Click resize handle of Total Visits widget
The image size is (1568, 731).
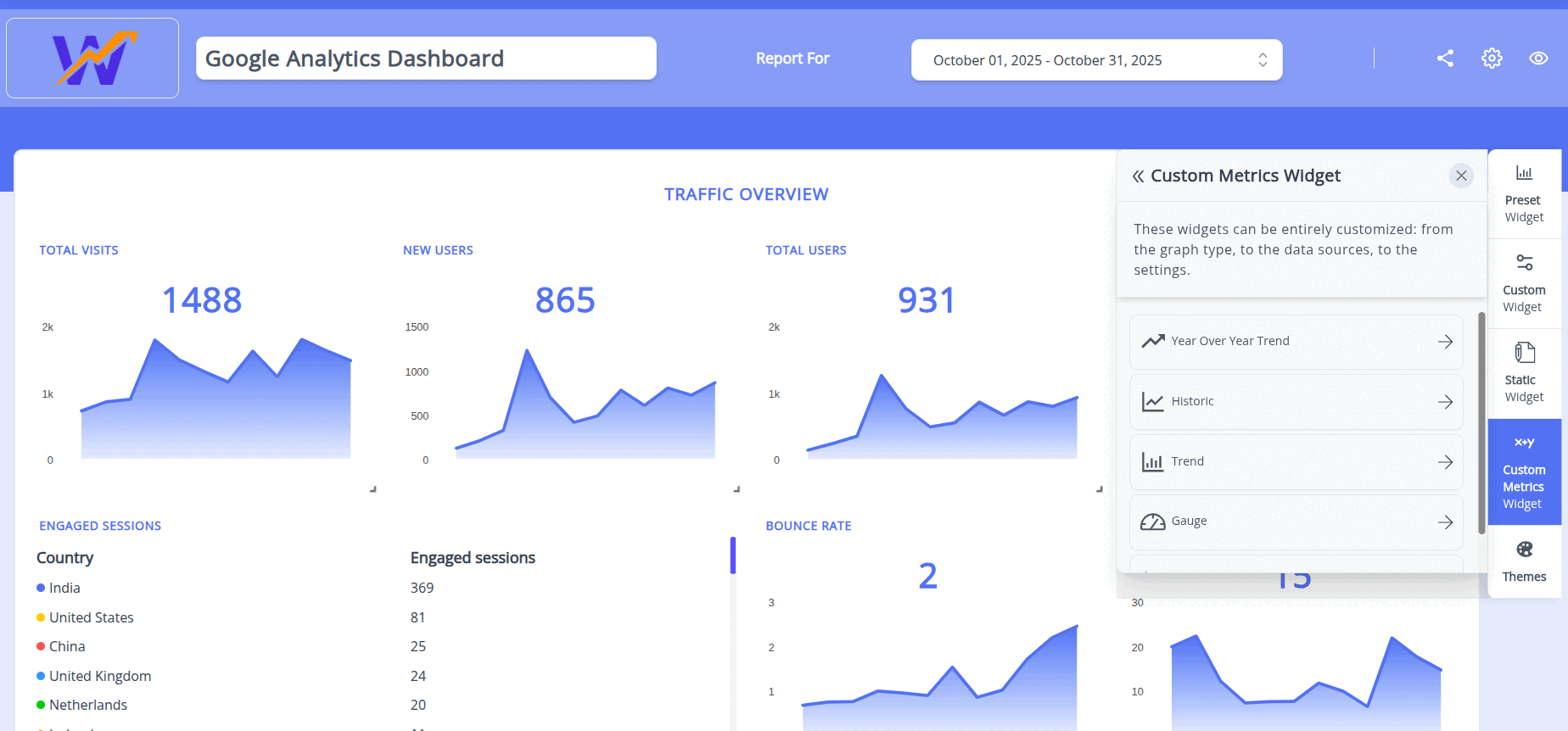coord(372,489)
